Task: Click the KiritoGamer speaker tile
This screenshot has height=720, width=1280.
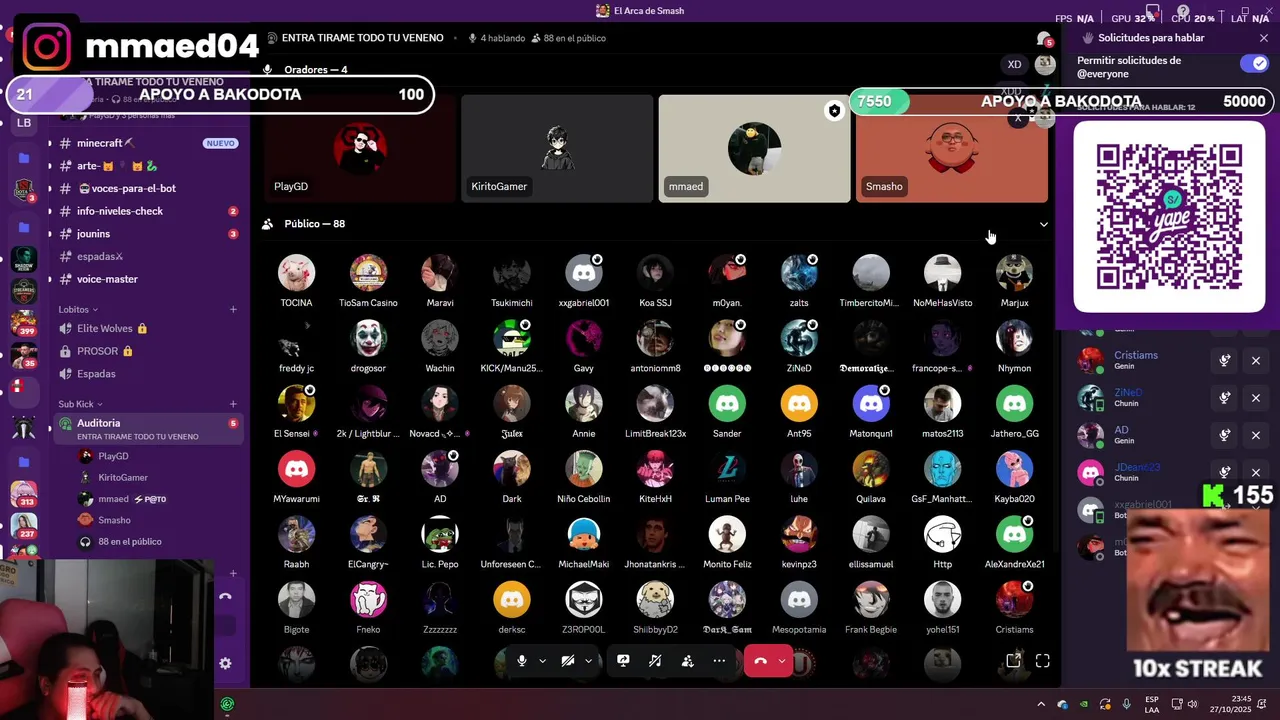Action: pos(557,149)
